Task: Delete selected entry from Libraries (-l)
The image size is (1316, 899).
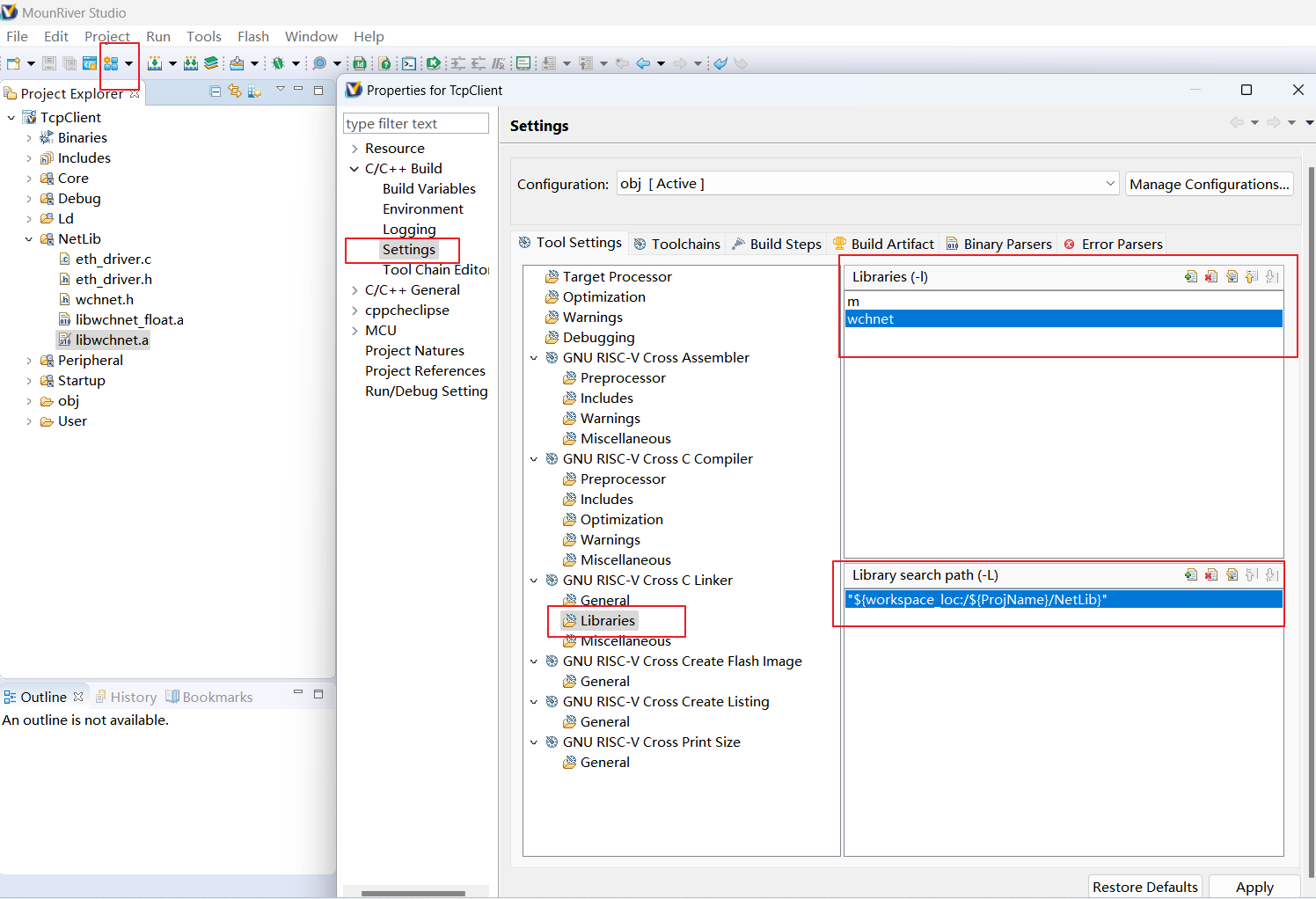Action: click(x=1211, y=276)
